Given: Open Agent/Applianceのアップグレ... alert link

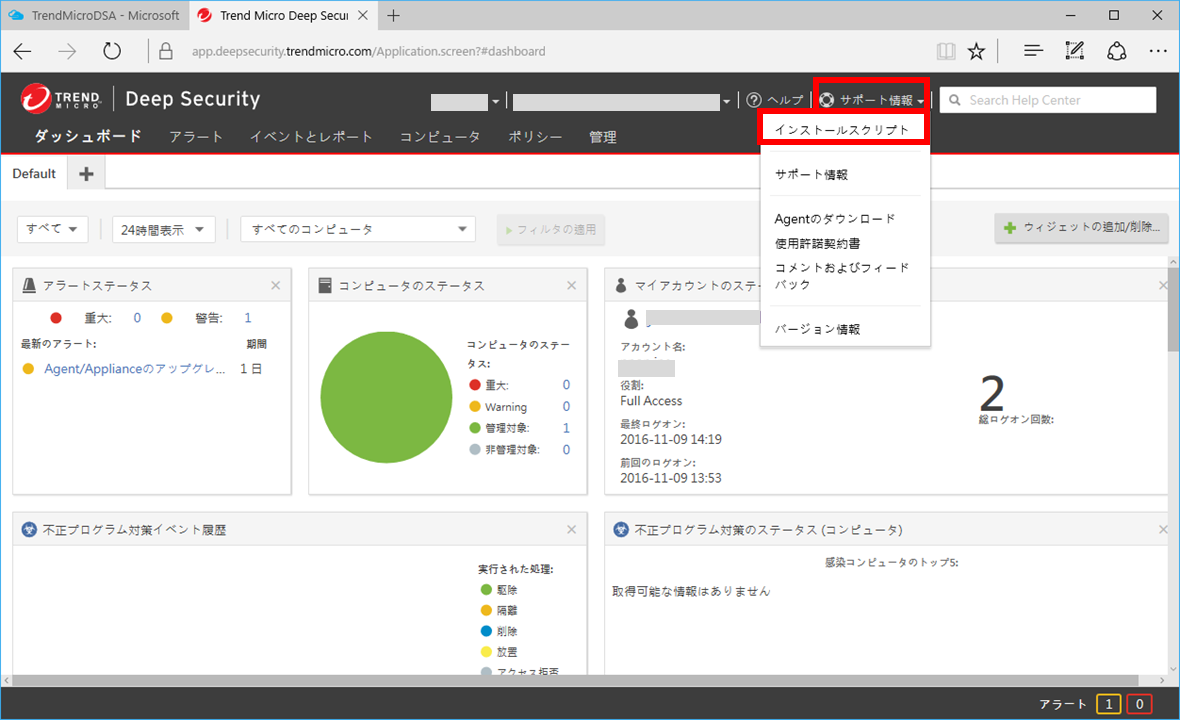Looking at the screenshot, I should (x=135, y=369).
